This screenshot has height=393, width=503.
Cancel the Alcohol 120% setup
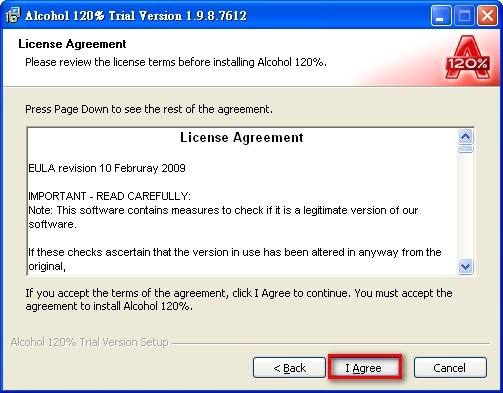point(450,368)
